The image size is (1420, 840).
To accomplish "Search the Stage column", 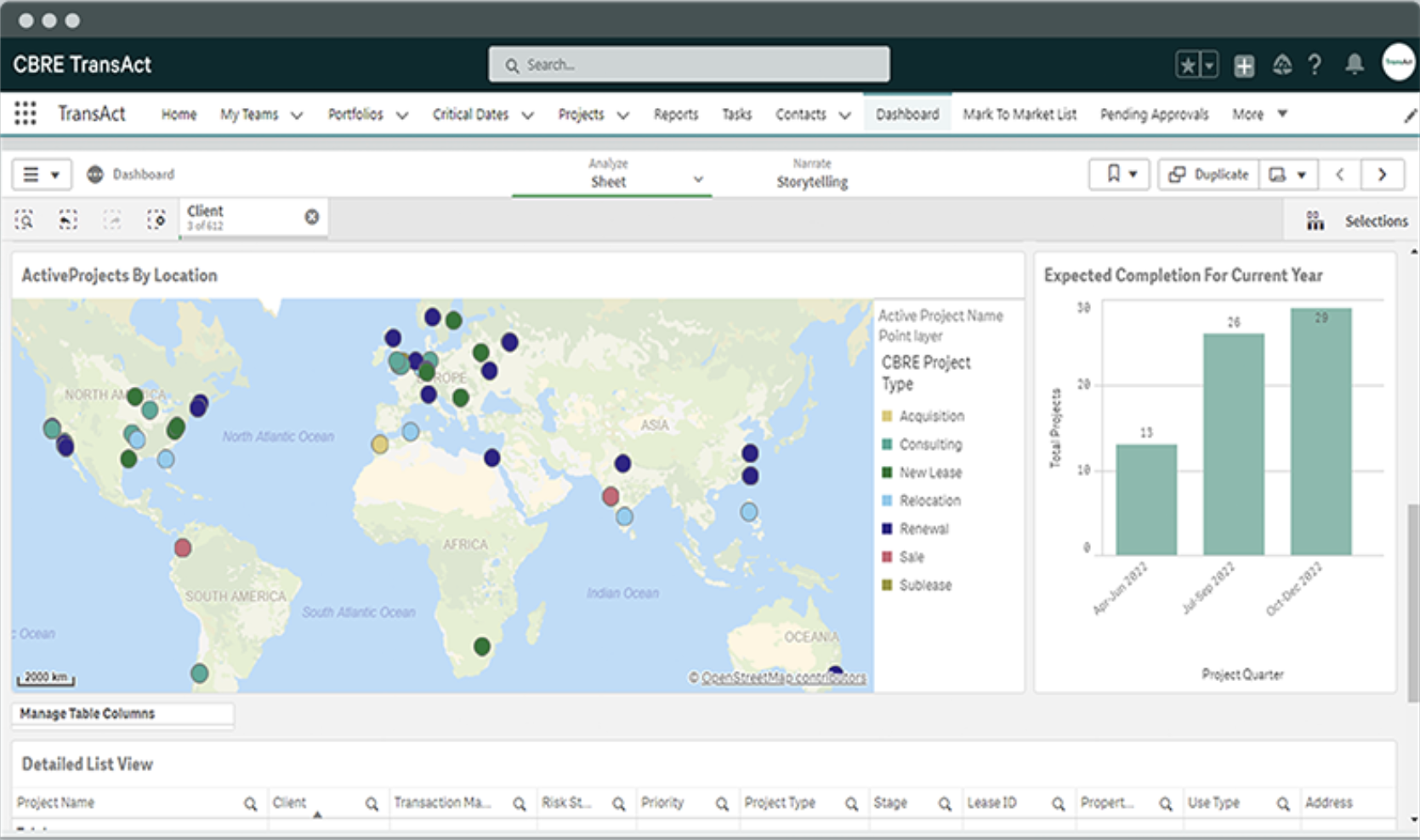I will tap(945, 803).
